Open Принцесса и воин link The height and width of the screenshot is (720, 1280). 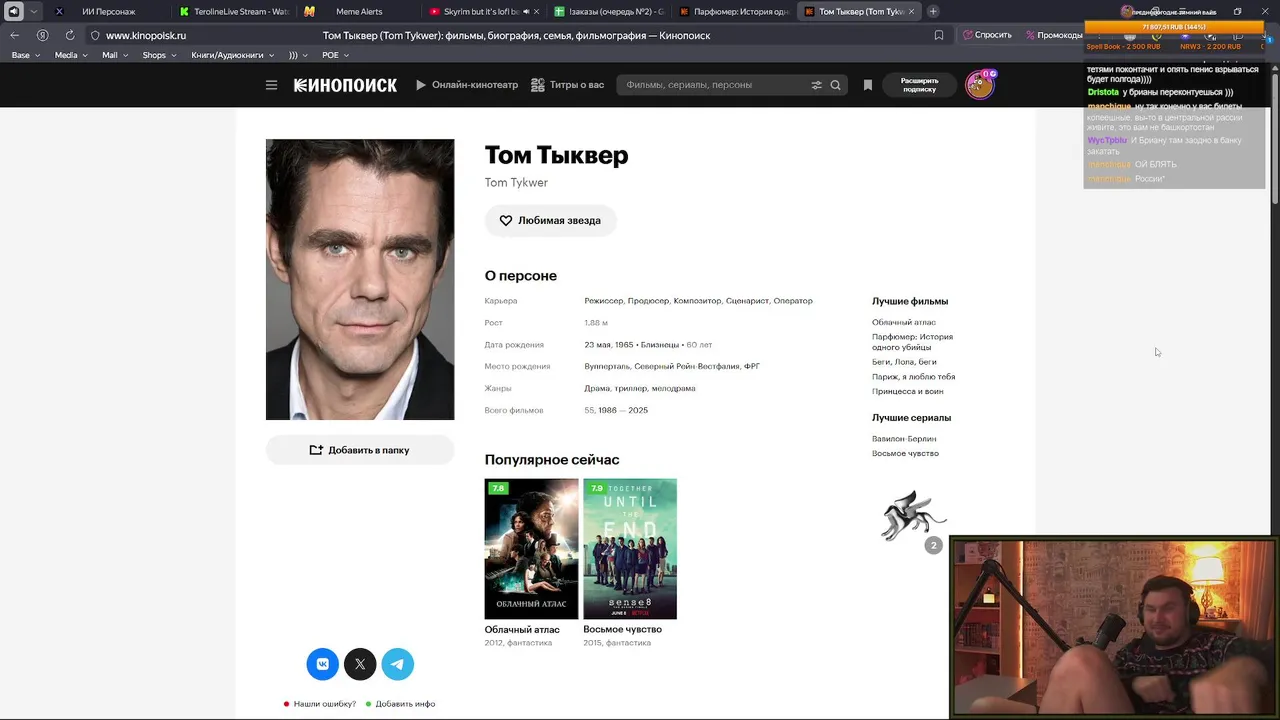coord(907,392)
